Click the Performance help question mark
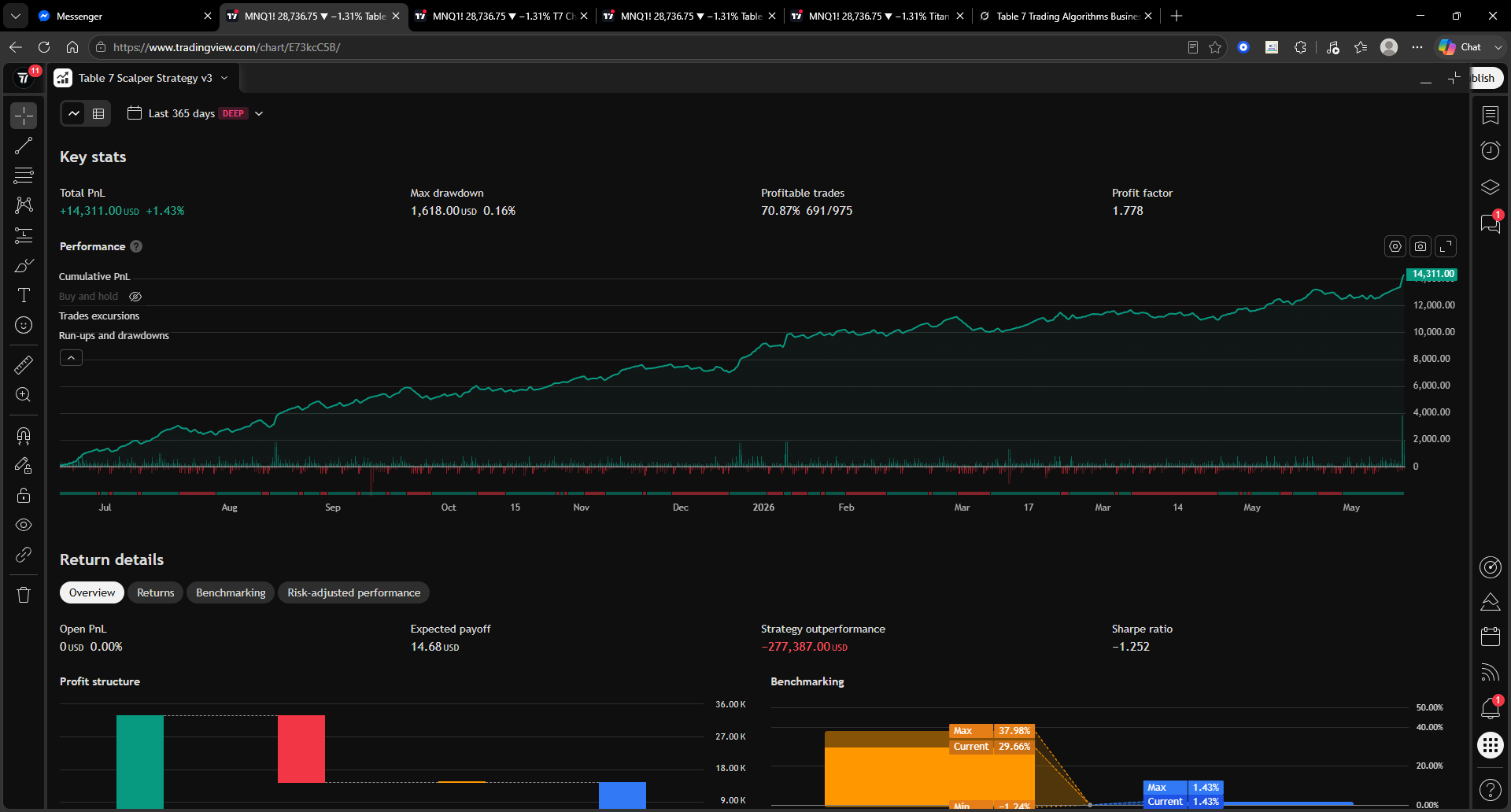1511x812 pixels. [x=136, y=246]
